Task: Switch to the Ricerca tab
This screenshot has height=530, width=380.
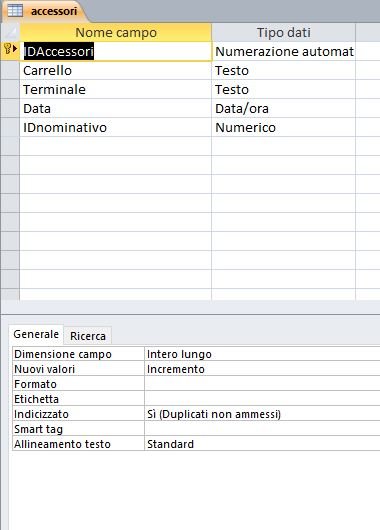Action: [x=88, y=336]
